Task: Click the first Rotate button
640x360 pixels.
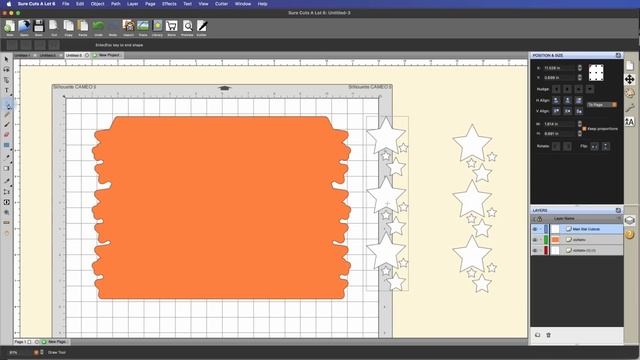Action: coord(556,146)
